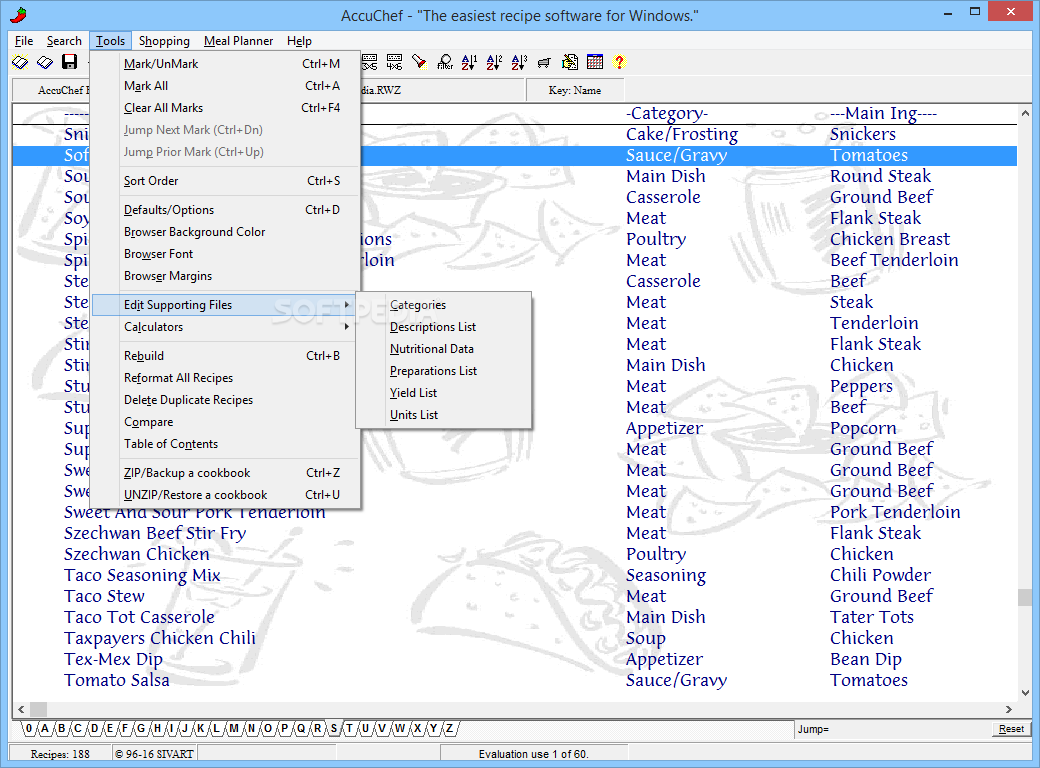
Task: Select Delete Duplicate Recipes
Action: tap(226, 399)
